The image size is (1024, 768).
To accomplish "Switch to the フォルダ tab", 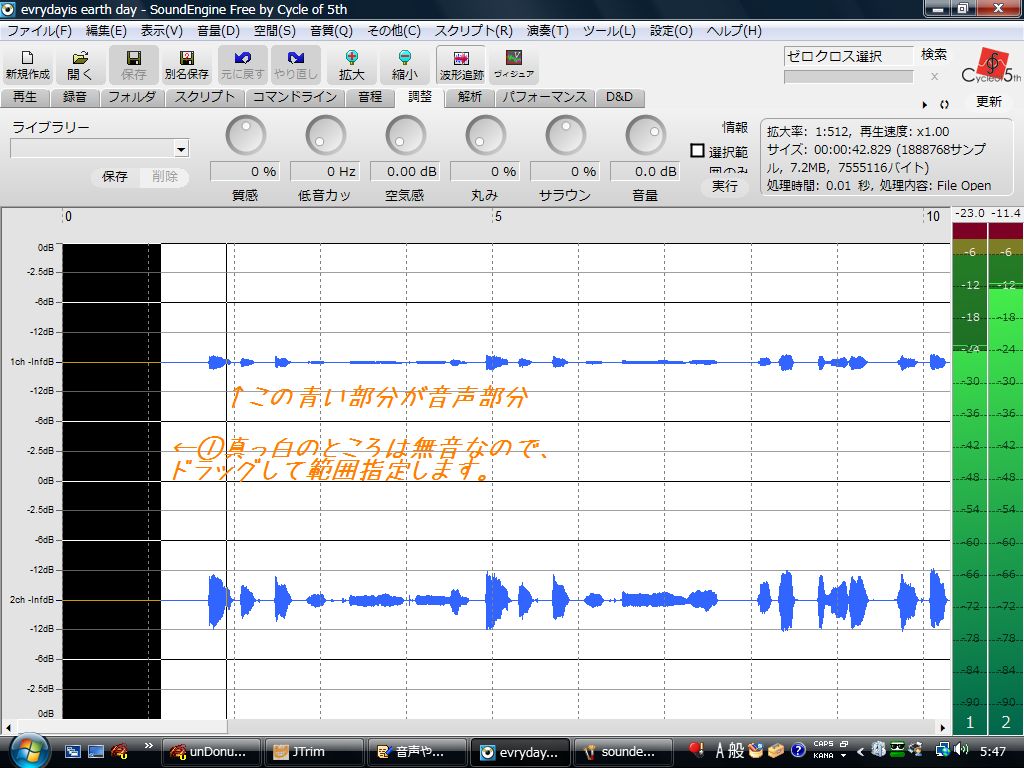I will click(x=132, y=97).
